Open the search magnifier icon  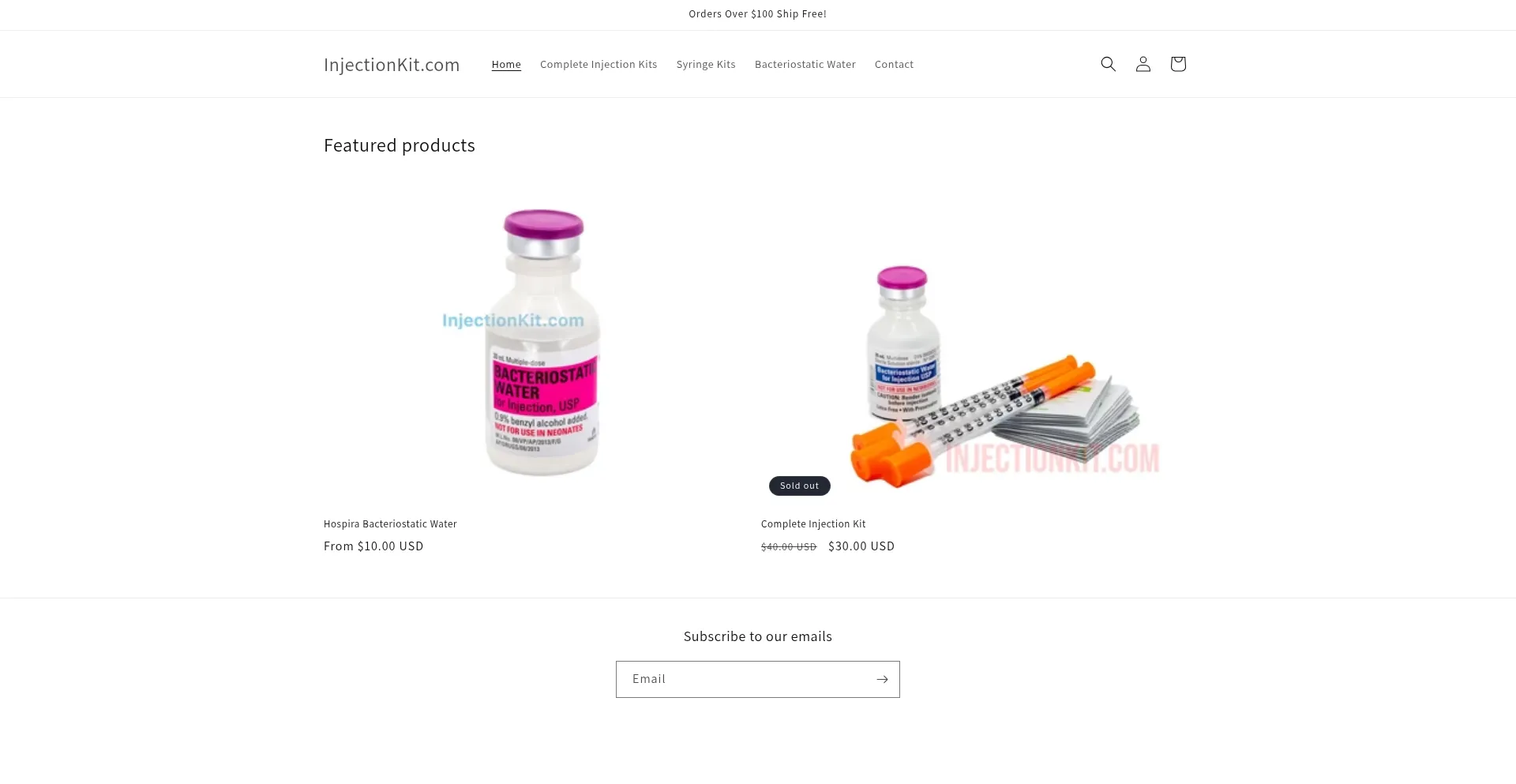[1108, 64]
